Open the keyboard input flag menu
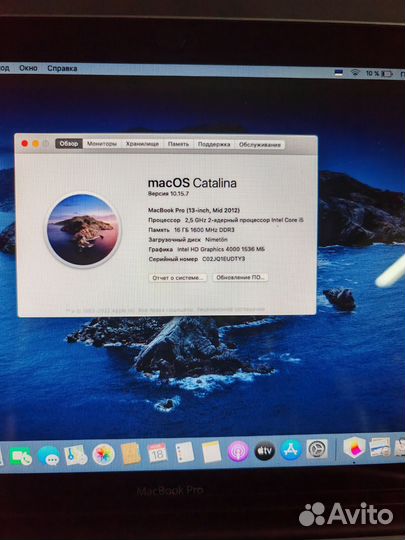This screenshot has height=540, width=405. 339,72
